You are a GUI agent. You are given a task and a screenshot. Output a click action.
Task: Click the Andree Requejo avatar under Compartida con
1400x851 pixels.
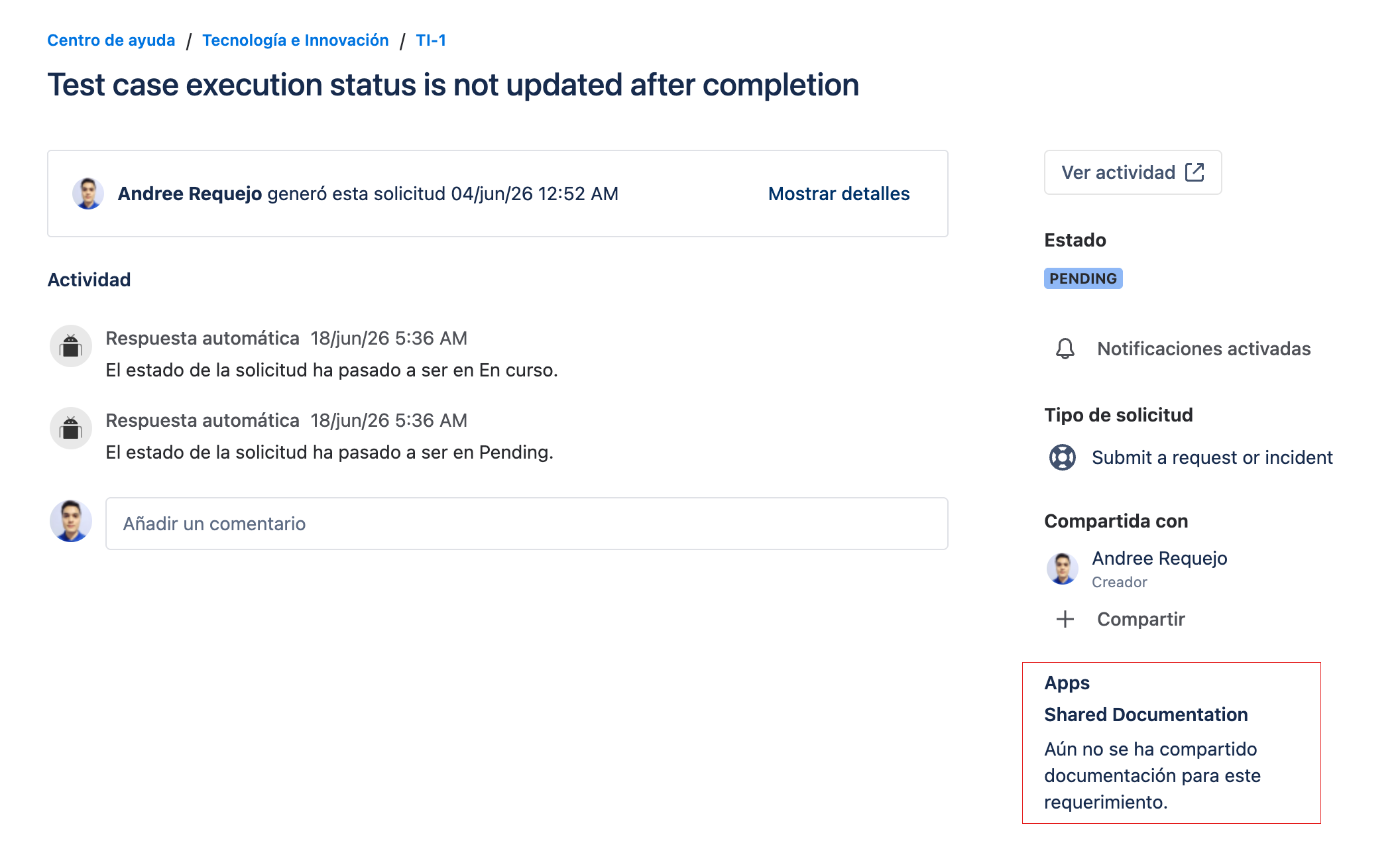click(1063, 569)
